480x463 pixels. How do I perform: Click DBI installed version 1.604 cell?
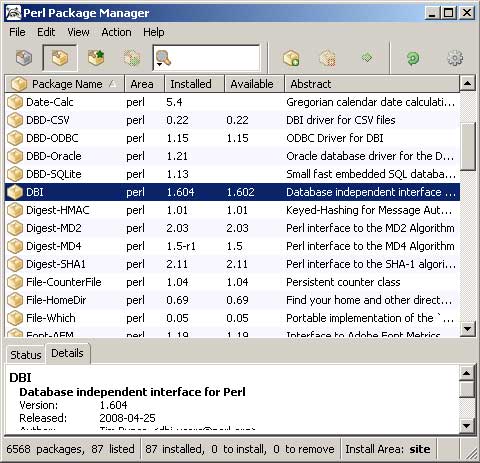(180, 192)
